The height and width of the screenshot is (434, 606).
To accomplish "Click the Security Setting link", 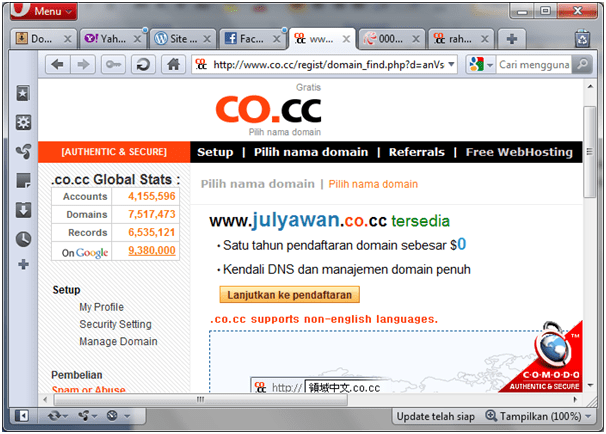I will click(115, 324).
